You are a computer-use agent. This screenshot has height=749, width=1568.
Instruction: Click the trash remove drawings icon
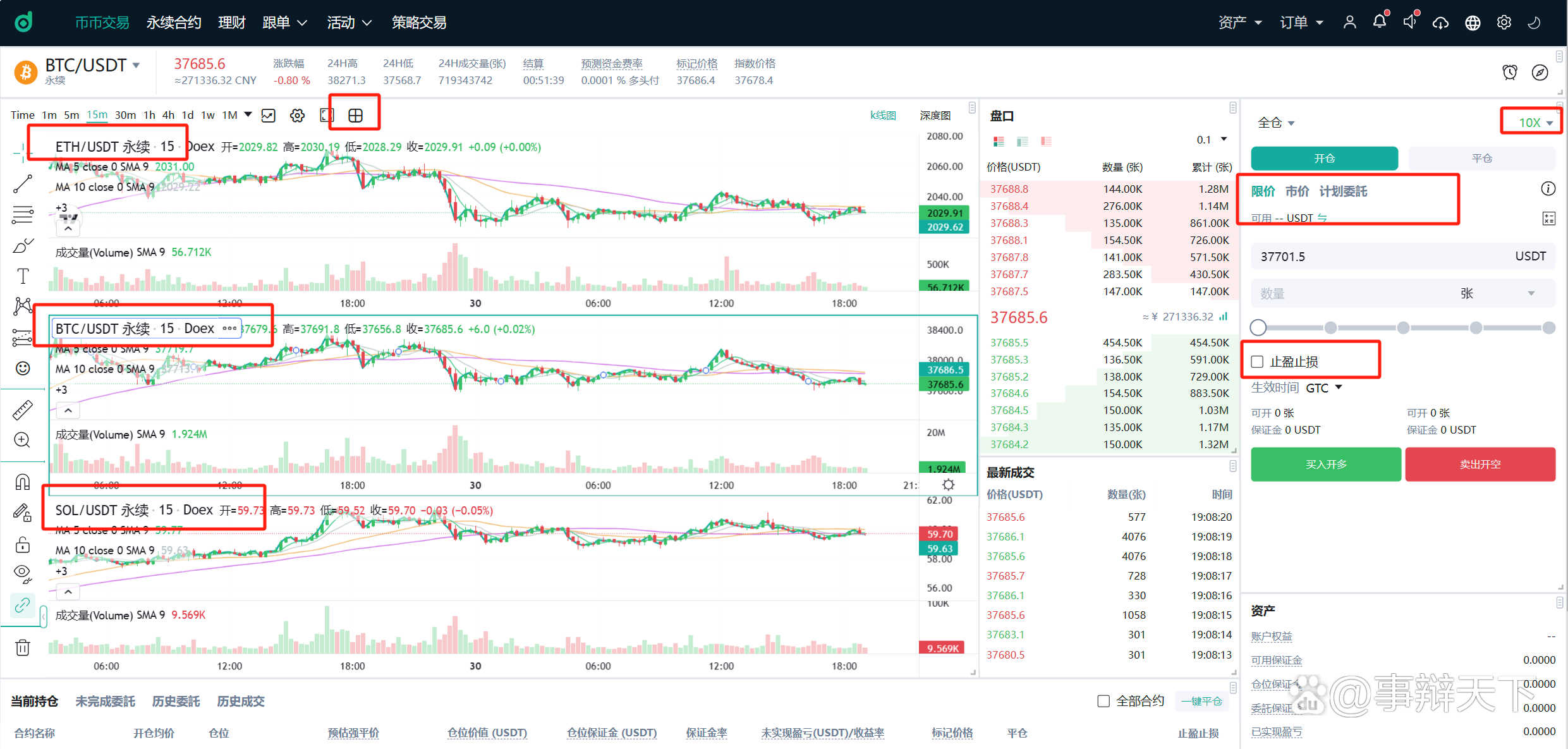click(23, 647)
